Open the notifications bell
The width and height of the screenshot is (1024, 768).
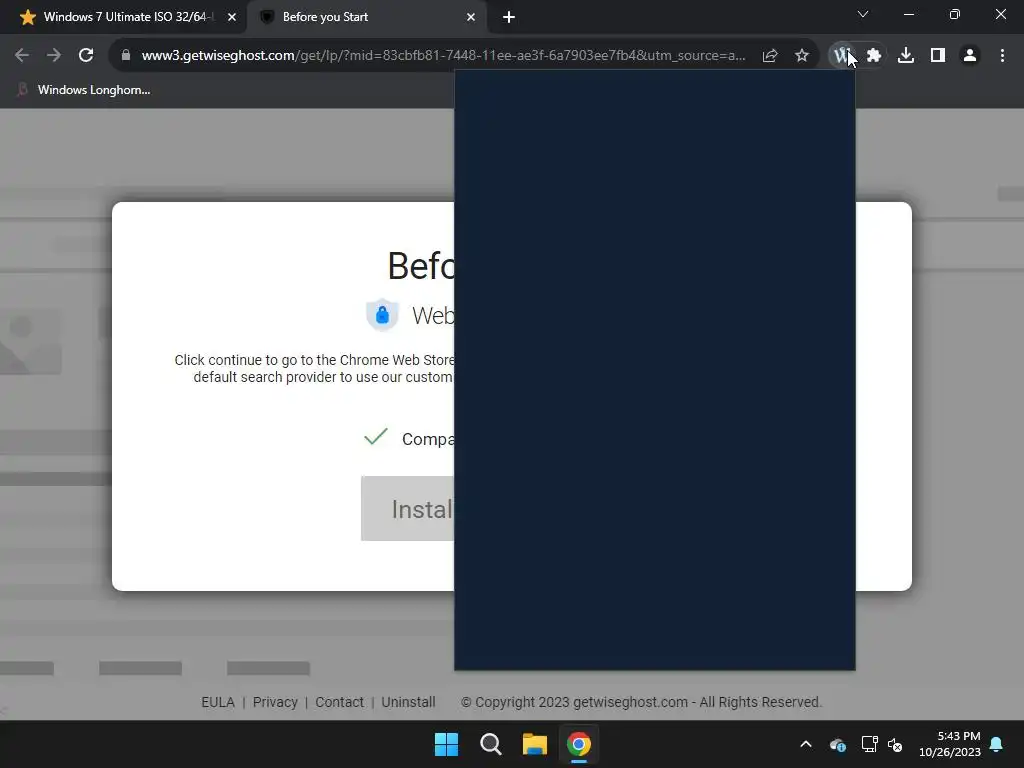tap(997, 744)
